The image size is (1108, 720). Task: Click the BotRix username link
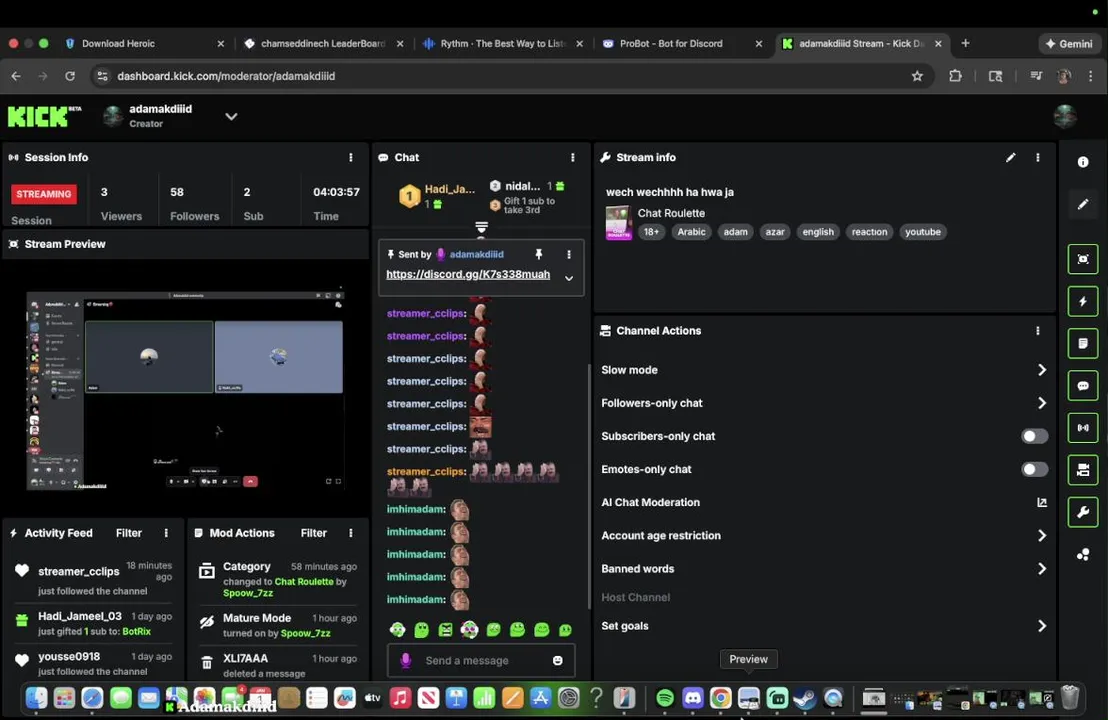pyautogui.click(x=136, y=631)
